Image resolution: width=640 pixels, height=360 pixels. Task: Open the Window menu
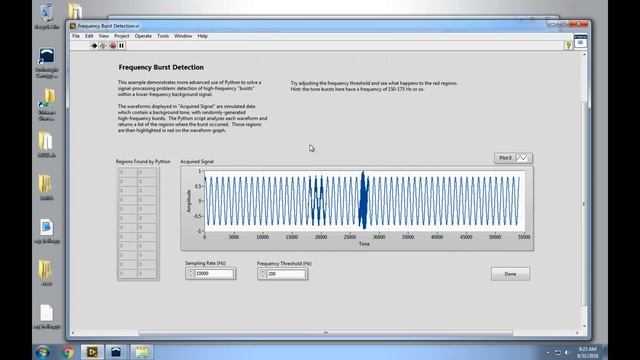click(183, 36)
